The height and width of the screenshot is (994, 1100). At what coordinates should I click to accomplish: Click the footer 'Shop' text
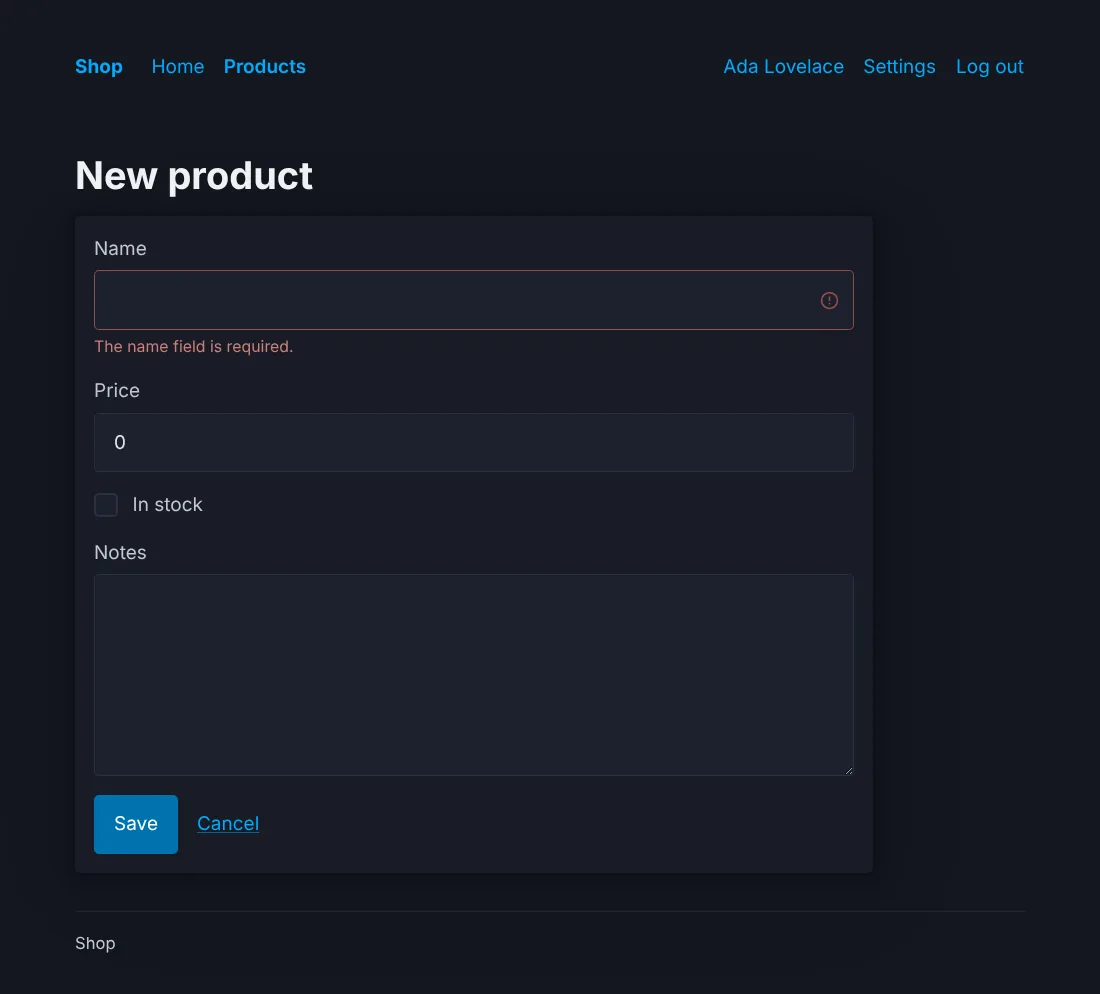point(95,943)
